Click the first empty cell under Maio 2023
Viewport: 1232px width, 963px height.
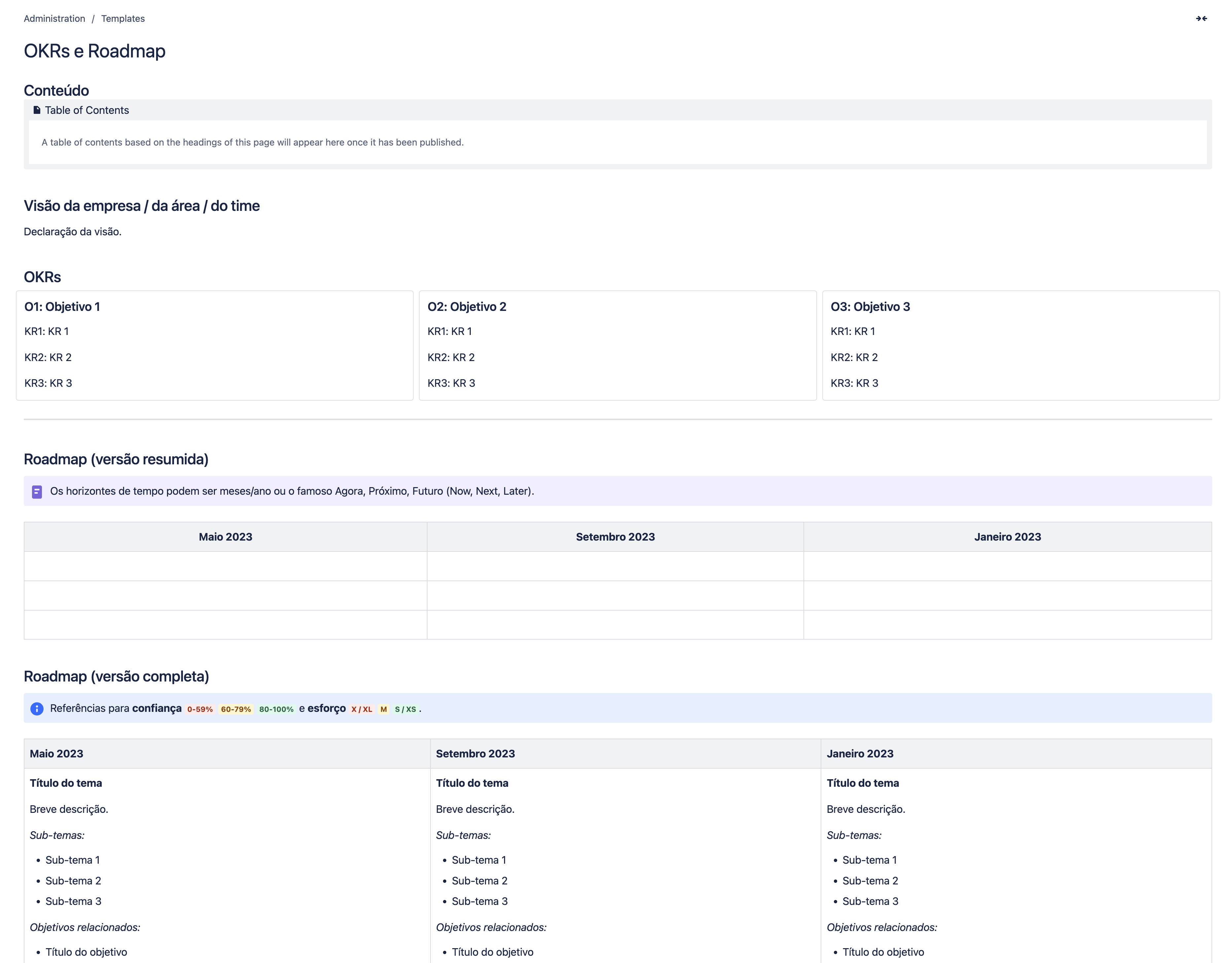click(x=226, y=566)
